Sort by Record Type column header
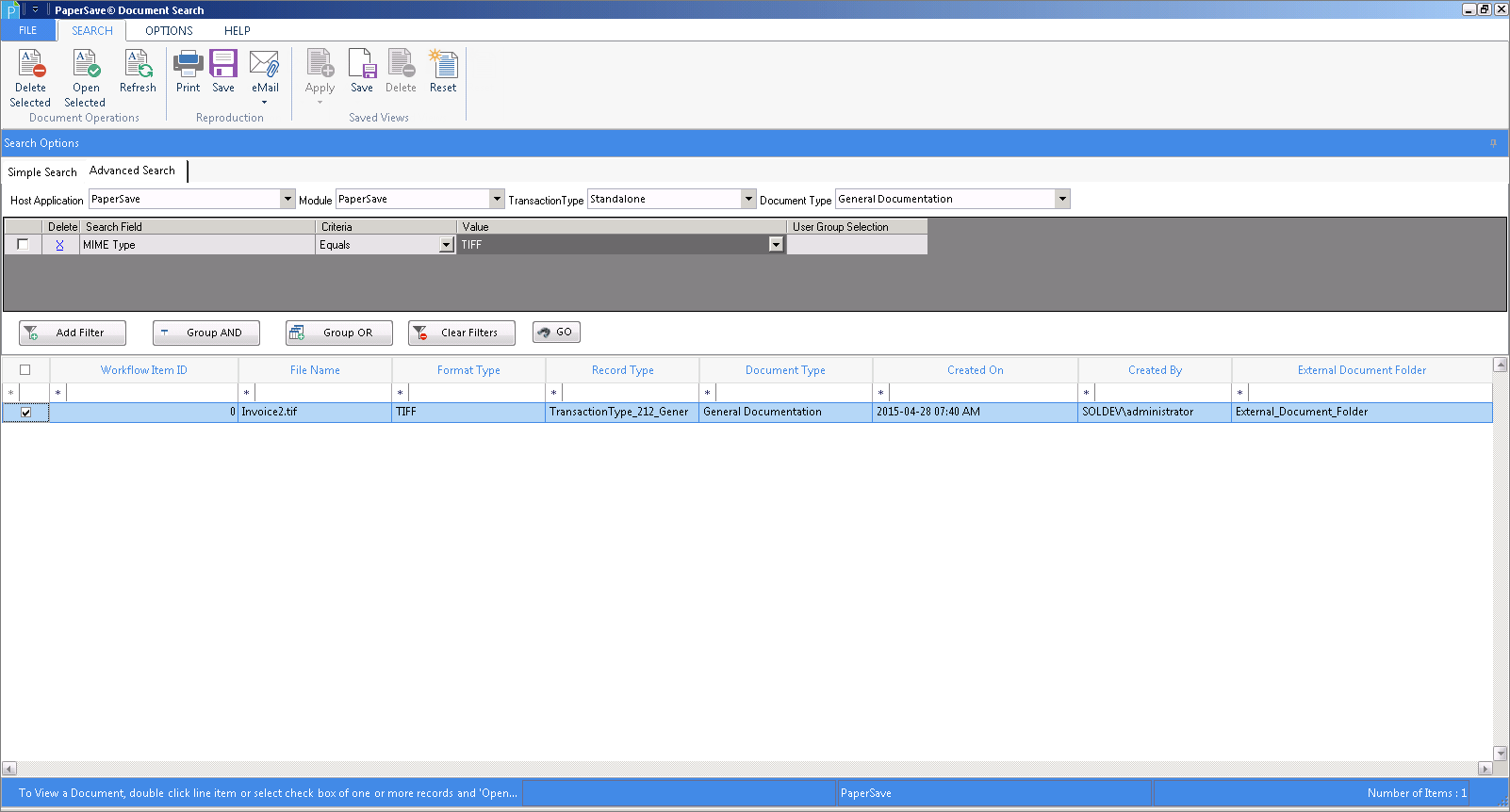This screenshot has height=812, width=1510. 622,370
